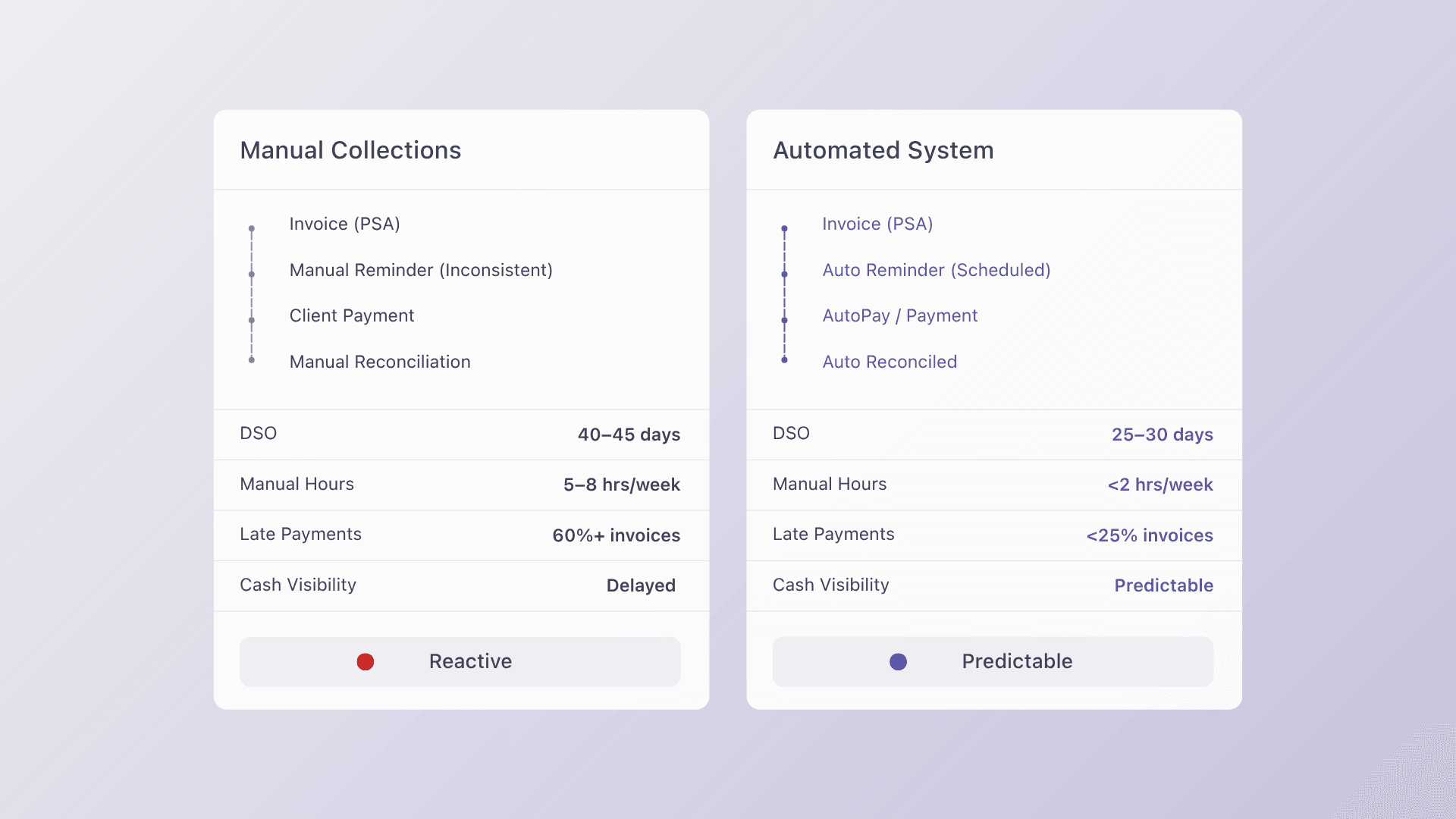Click the timeline dot beside Client Payment

click(x=252, y=320)
